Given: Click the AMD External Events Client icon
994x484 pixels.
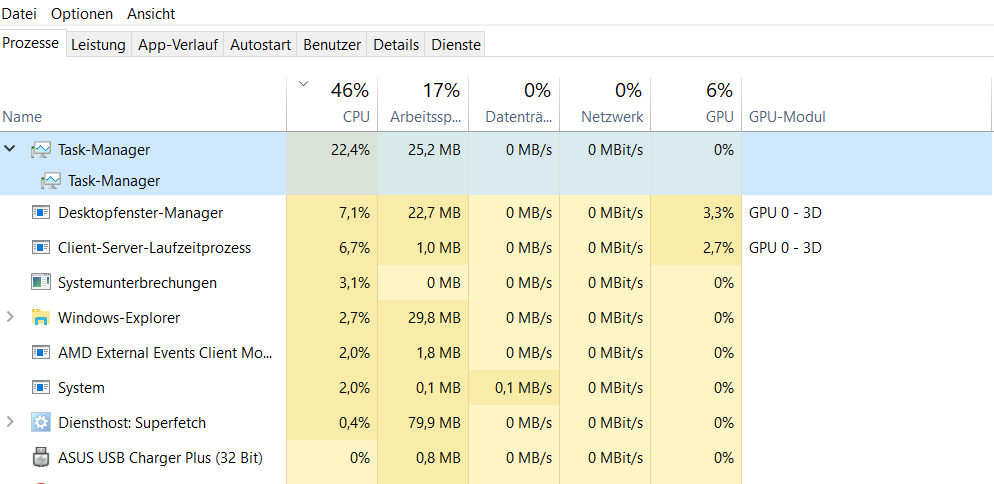Looking at the screenshot, I should [41, 353].
